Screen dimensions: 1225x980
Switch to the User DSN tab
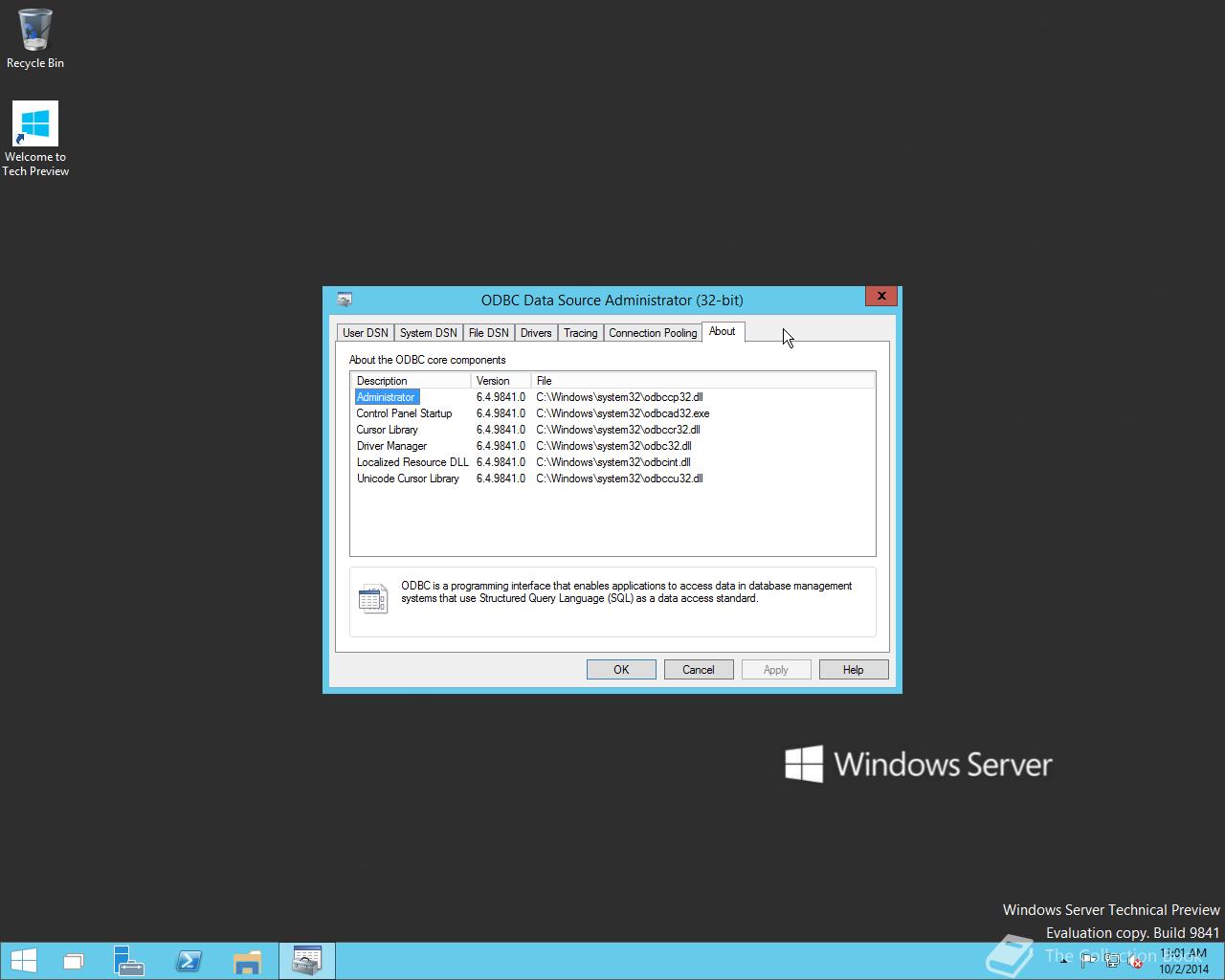[366, 333]
